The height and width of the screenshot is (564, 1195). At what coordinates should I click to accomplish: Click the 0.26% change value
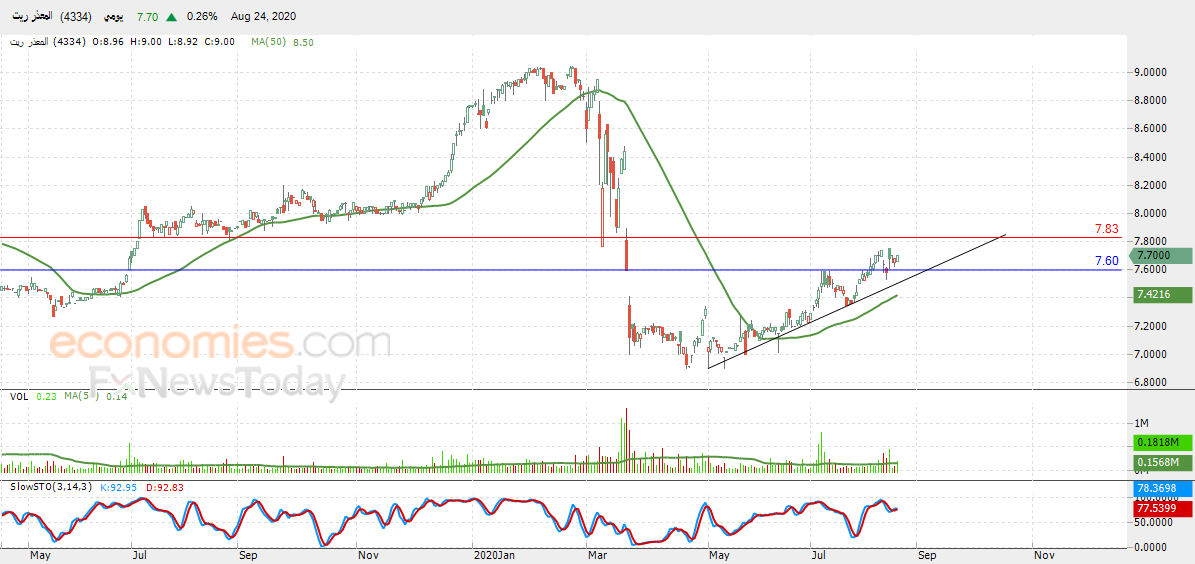coord(201,16)
